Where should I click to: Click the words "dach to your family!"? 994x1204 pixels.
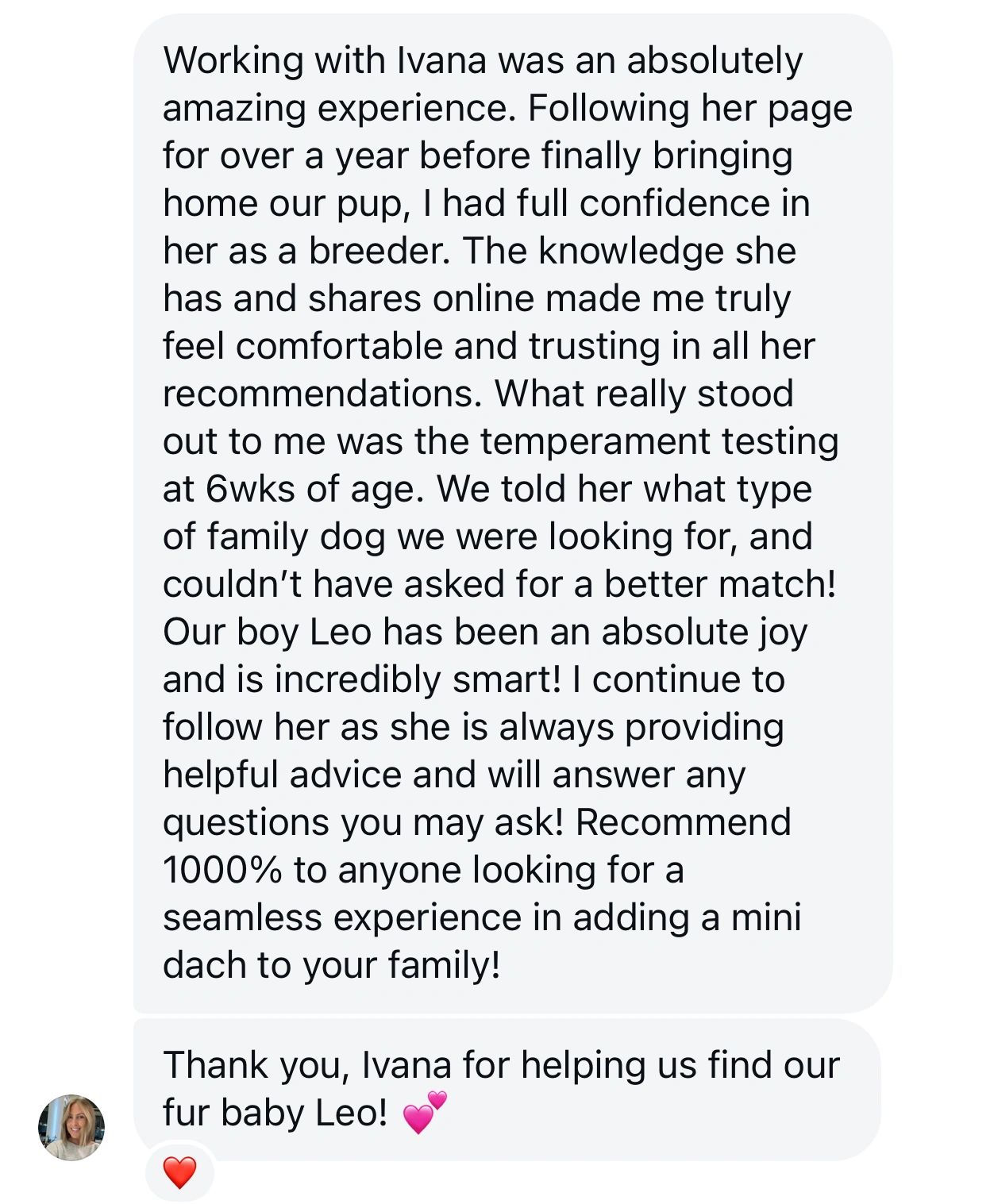331,966
